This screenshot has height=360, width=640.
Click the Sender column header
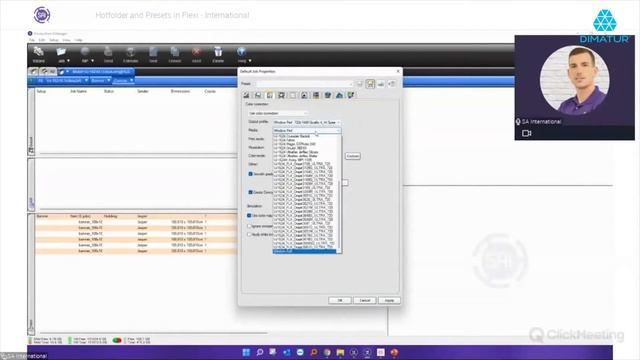143,91
